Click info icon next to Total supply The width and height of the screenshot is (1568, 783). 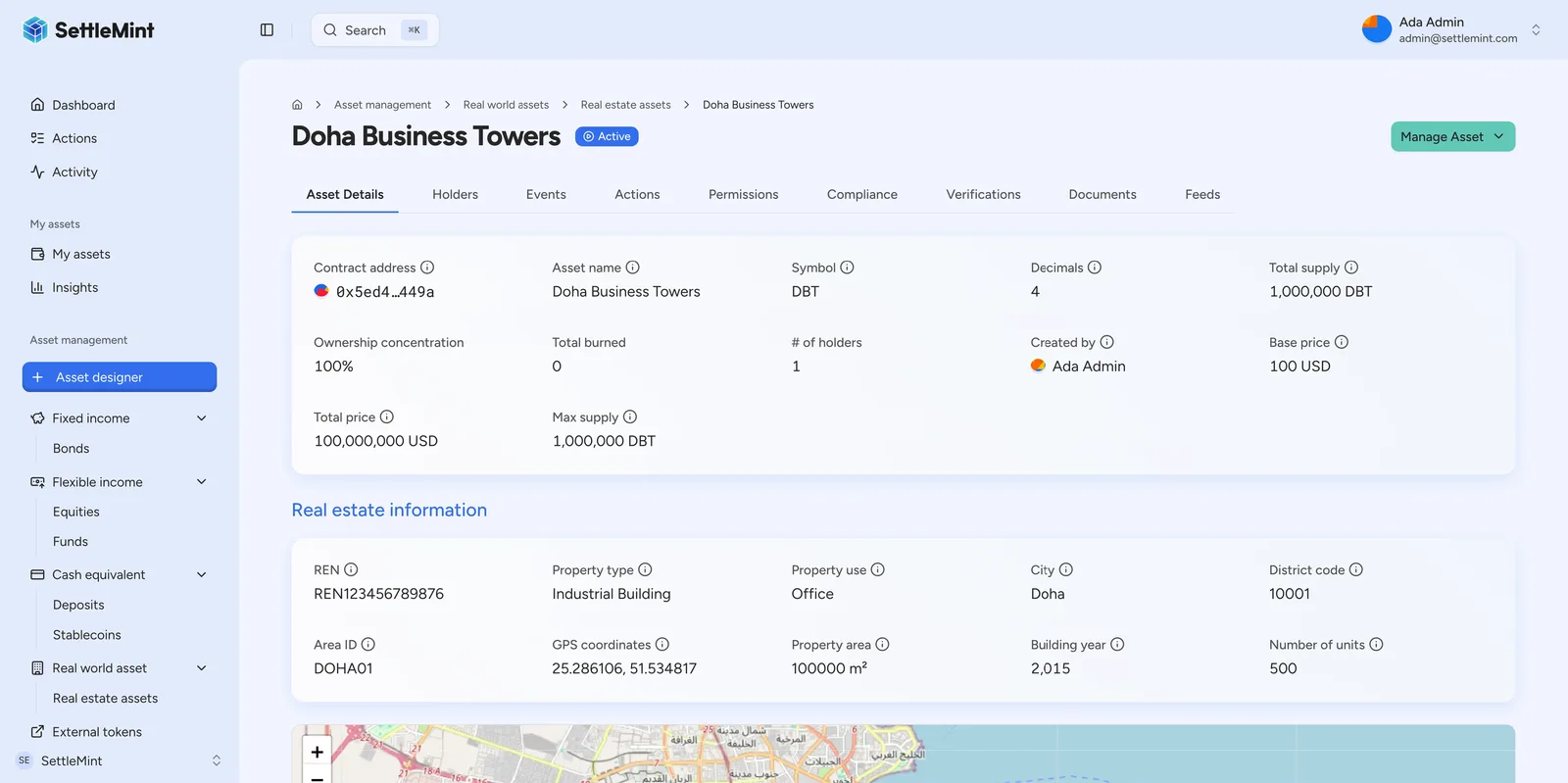pos(1351,268)
